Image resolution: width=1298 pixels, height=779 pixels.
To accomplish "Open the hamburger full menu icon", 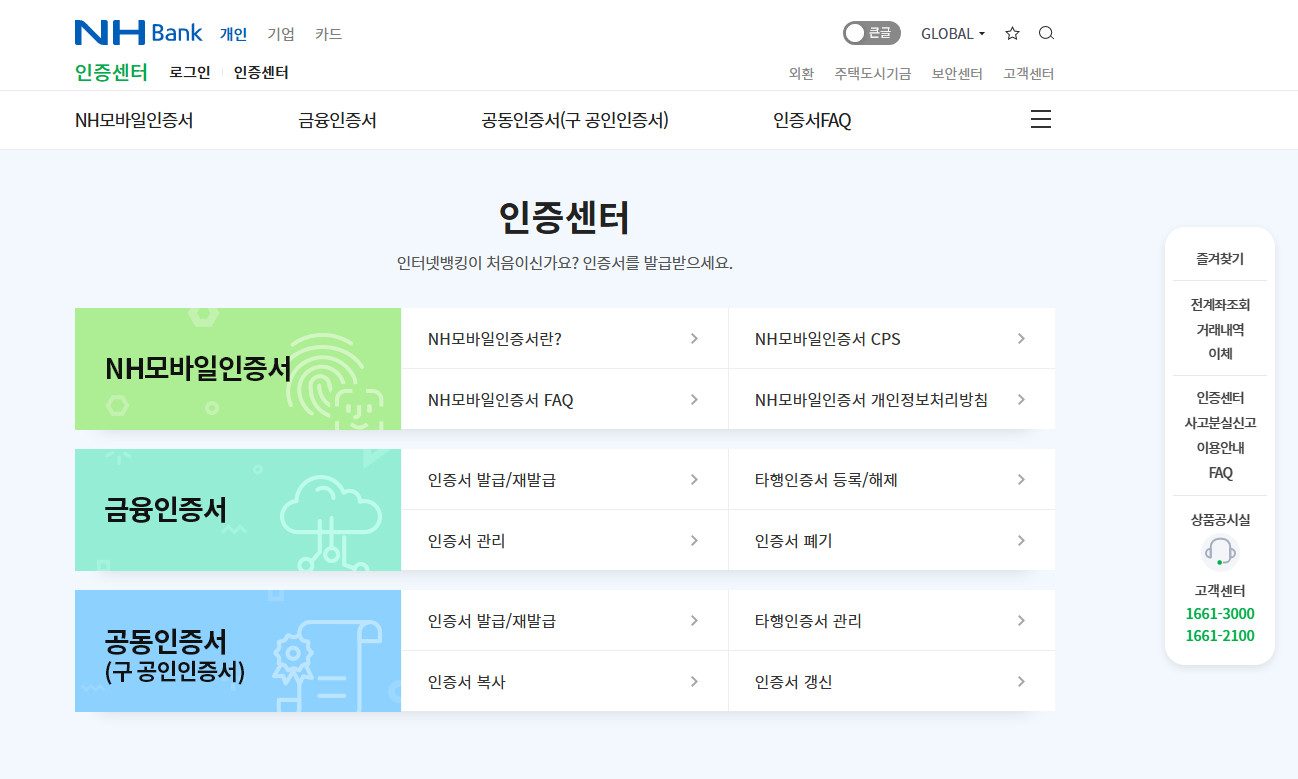I will [1041, 120].
